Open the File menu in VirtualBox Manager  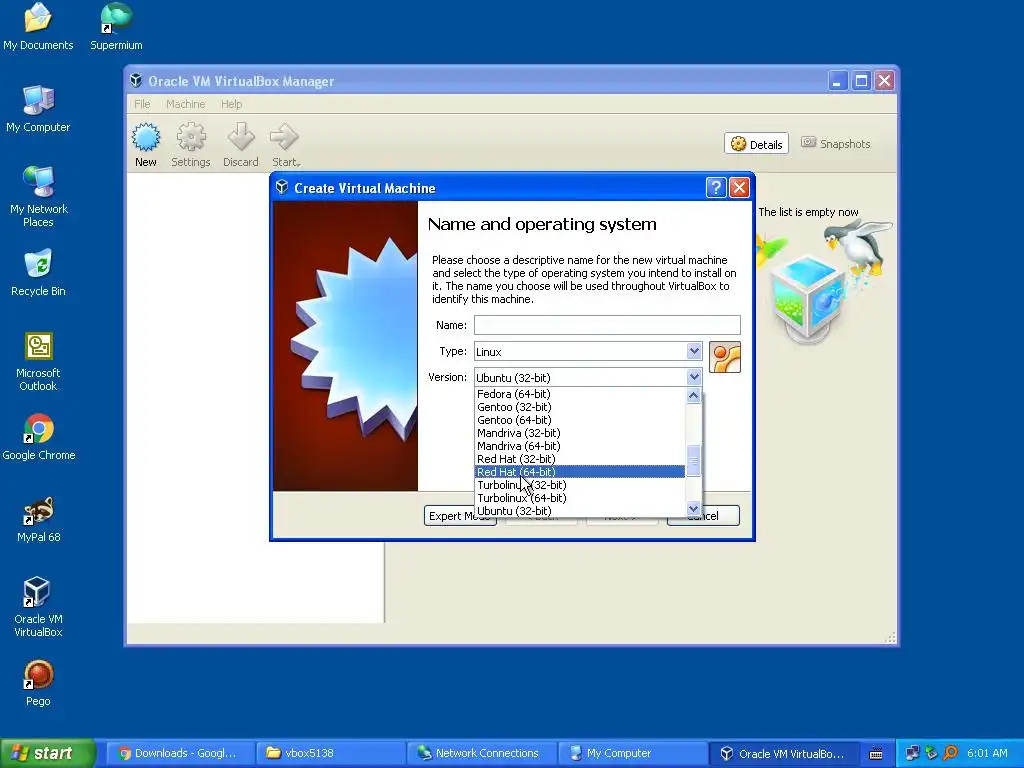pyautogui.click(x=142, y=104)
